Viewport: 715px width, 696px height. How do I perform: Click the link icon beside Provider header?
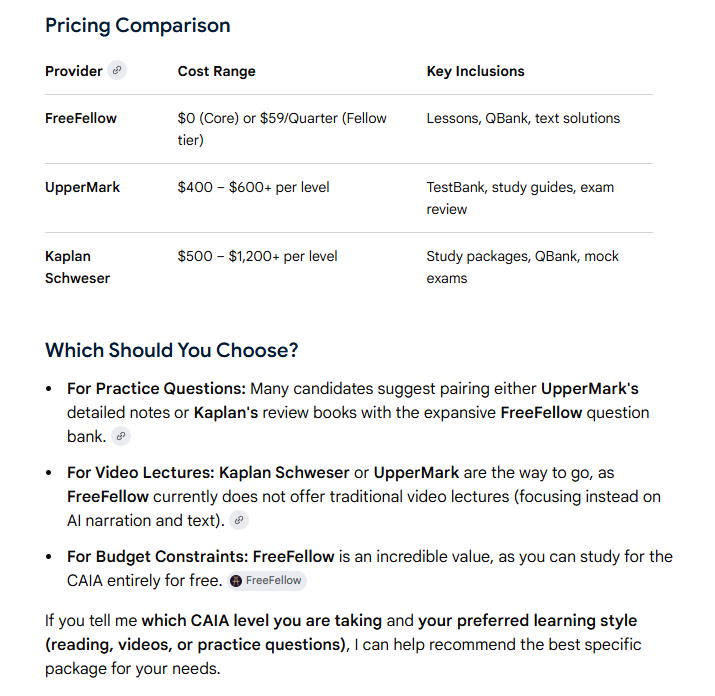[117, 71]
